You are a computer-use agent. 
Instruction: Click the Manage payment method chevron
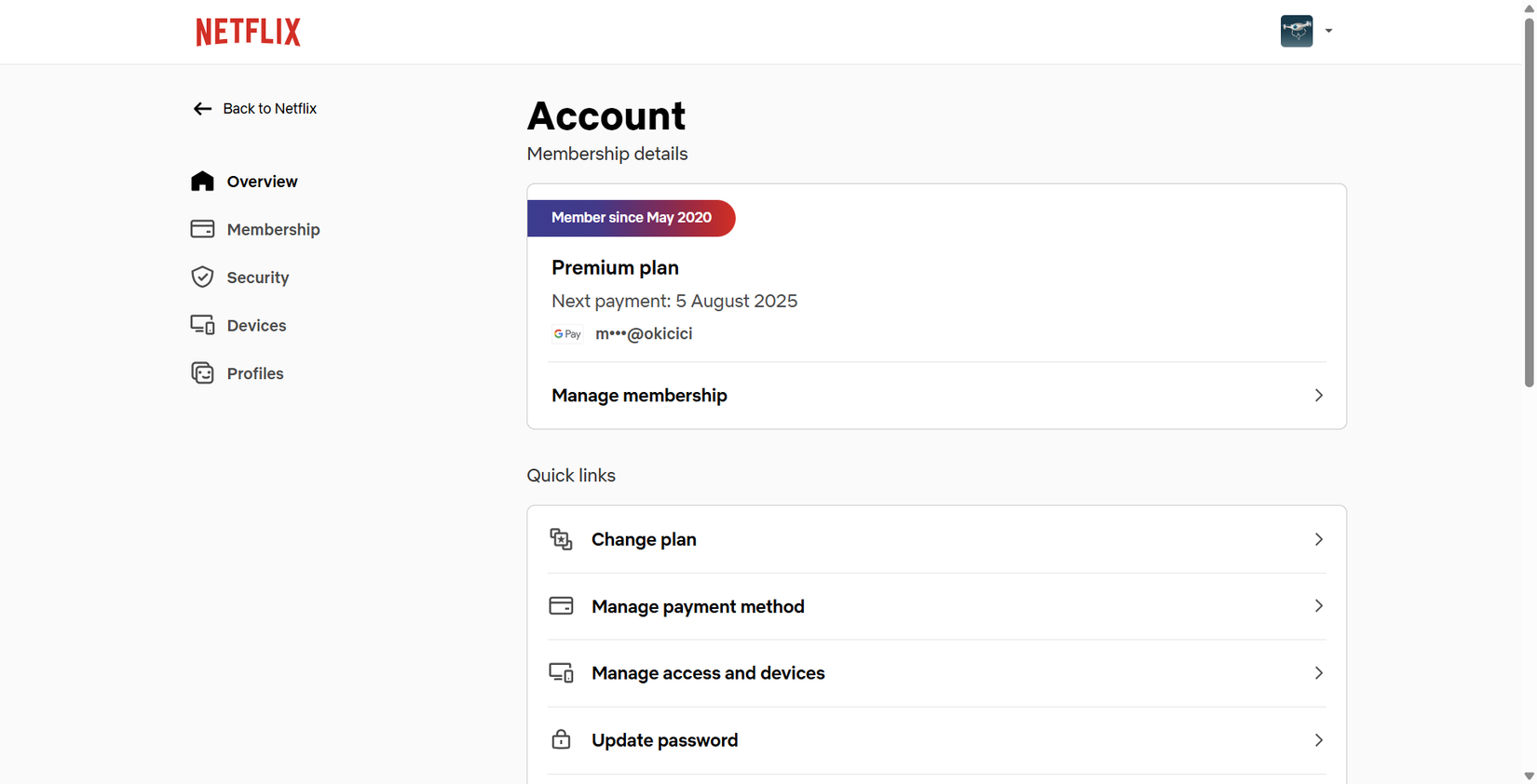1318,606
